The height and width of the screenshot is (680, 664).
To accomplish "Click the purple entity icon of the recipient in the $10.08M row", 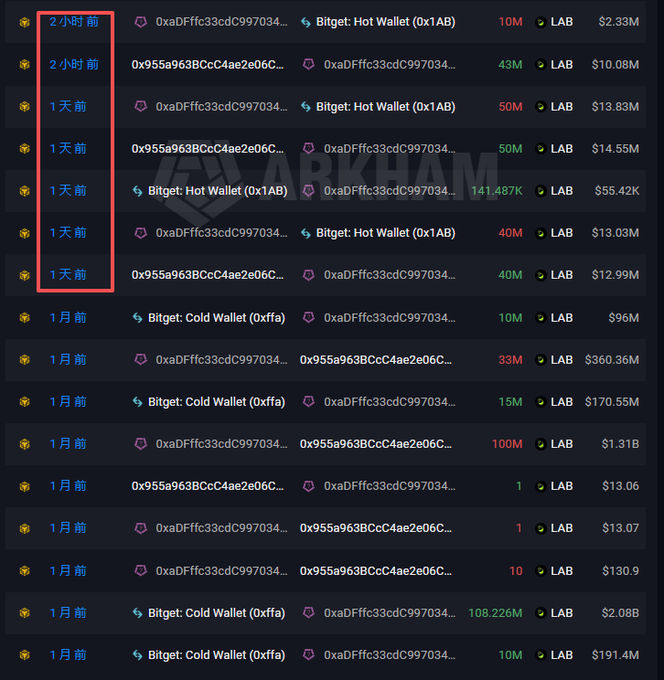I will click(x=308, y=64).
